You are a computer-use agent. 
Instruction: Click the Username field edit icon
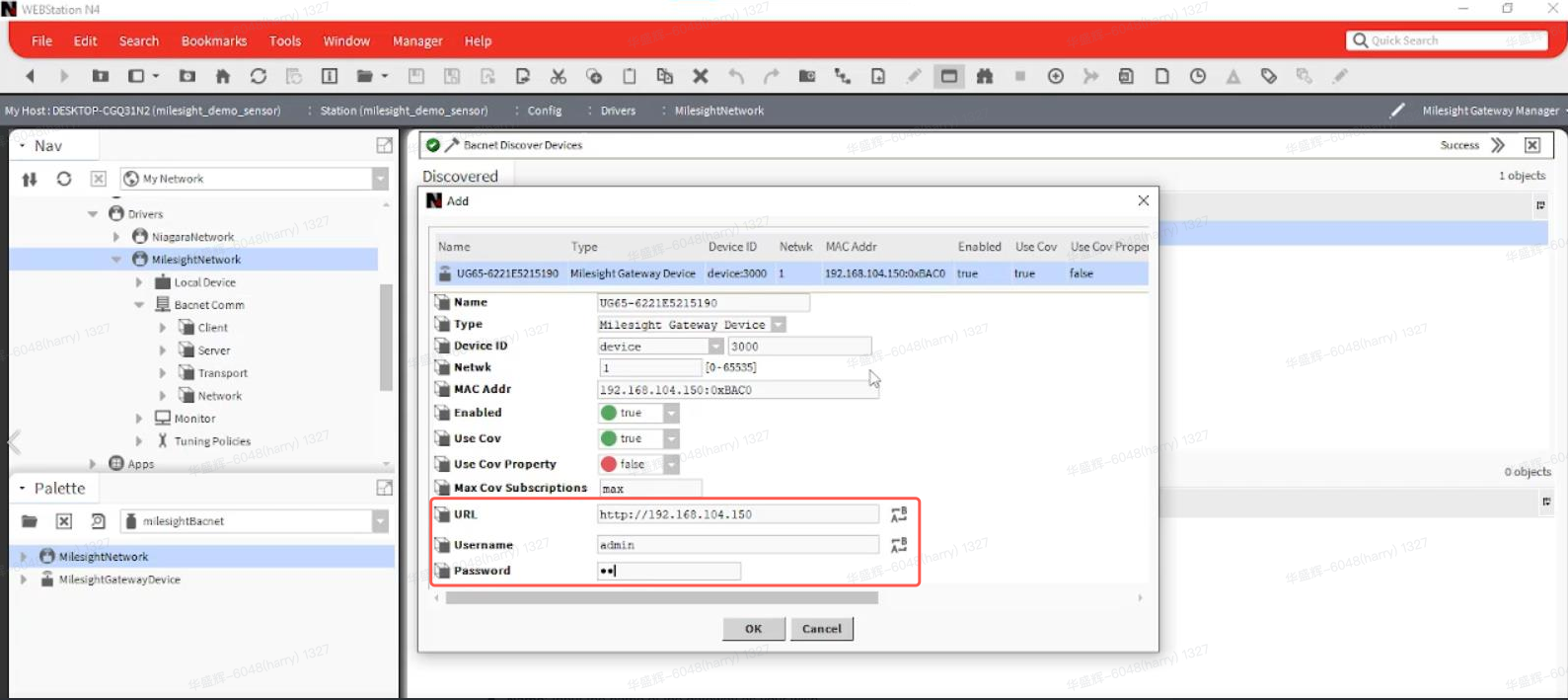coord(899,545)
